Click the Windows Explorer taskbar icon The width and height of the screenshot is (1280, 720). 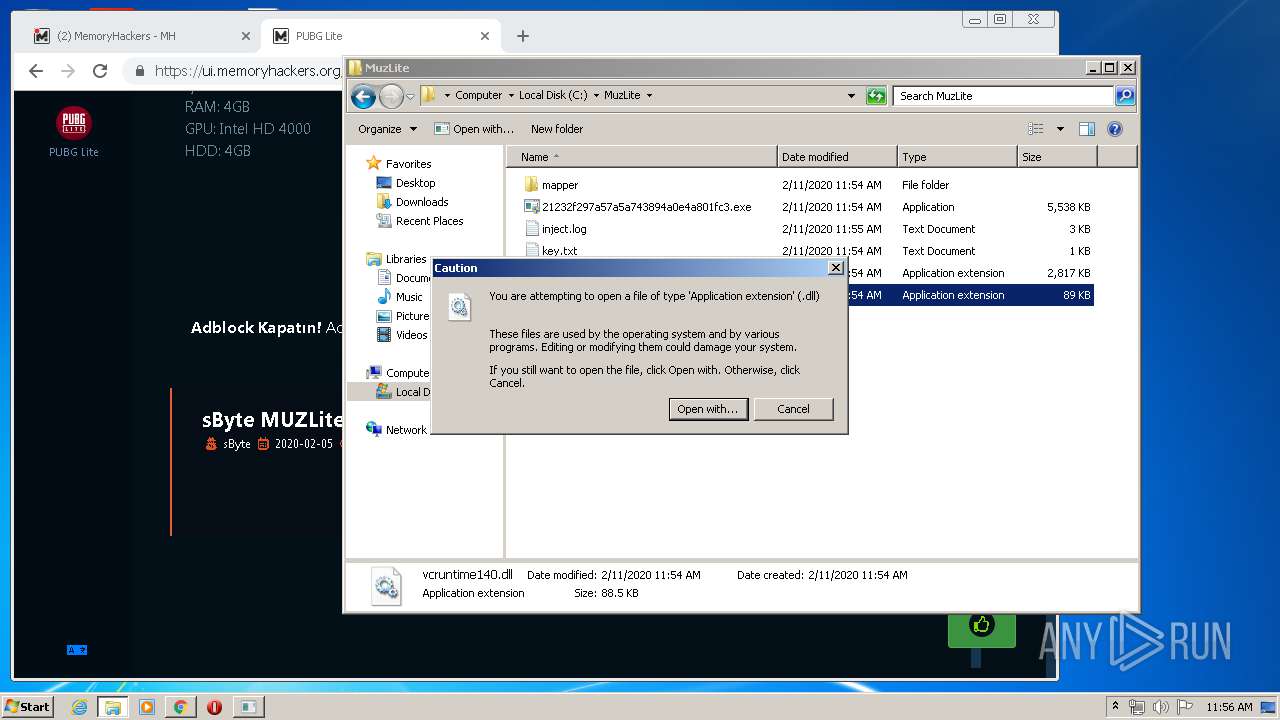pyautogui.click(x=112, y=707)
